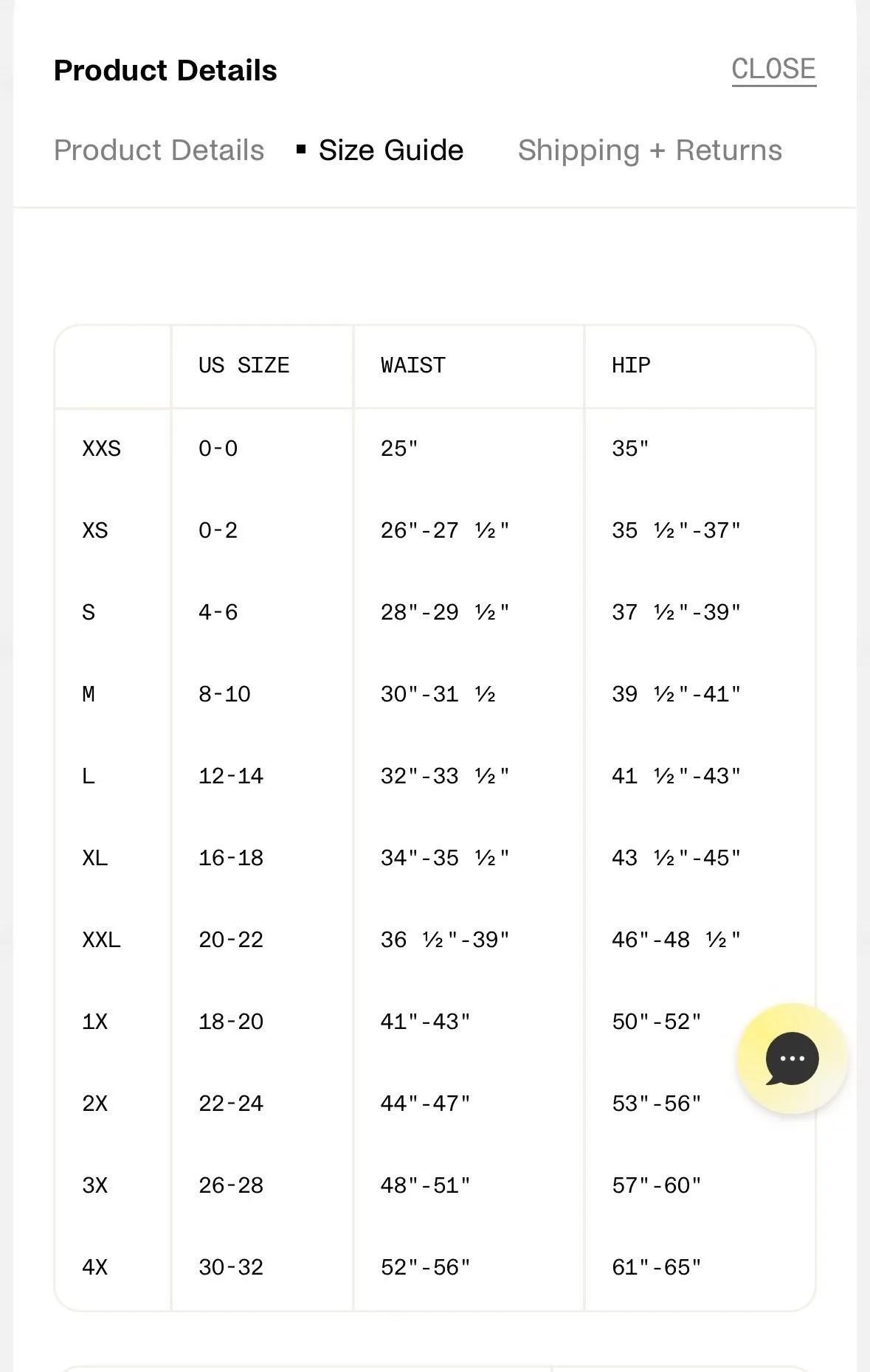This screenshot has width=870, height=1372.
Task: Select the XXS size row label
Action: [x=101, y=448]
